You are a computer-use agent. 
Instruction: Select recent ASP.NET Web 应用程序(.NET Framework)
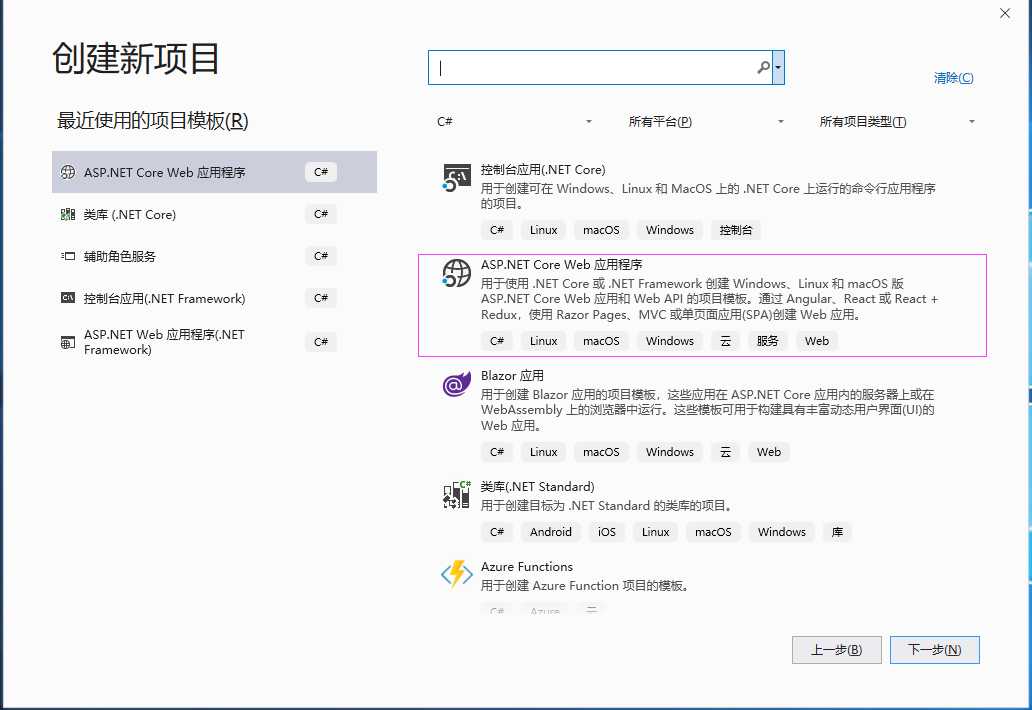pyautogui.click(x=215, y=342)
